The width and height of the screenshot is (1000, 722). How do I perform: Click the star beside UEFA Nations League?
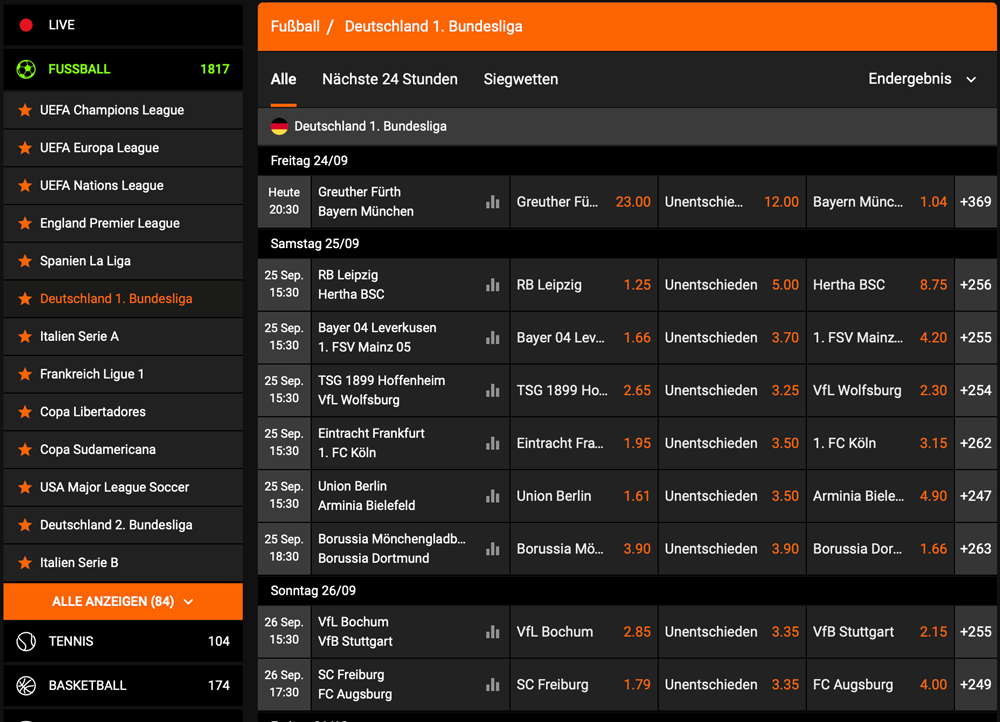25,186
